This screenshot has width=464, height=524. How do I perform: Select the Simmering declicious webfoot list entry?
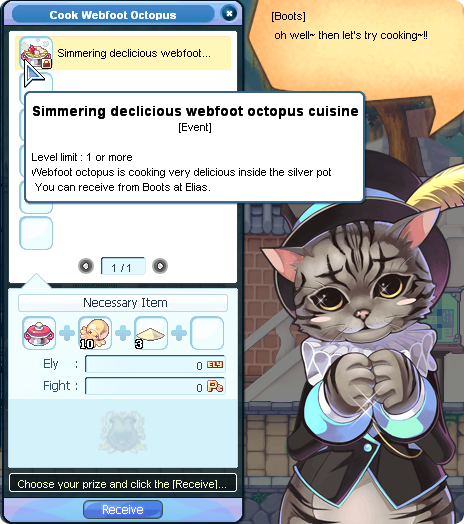123,53
